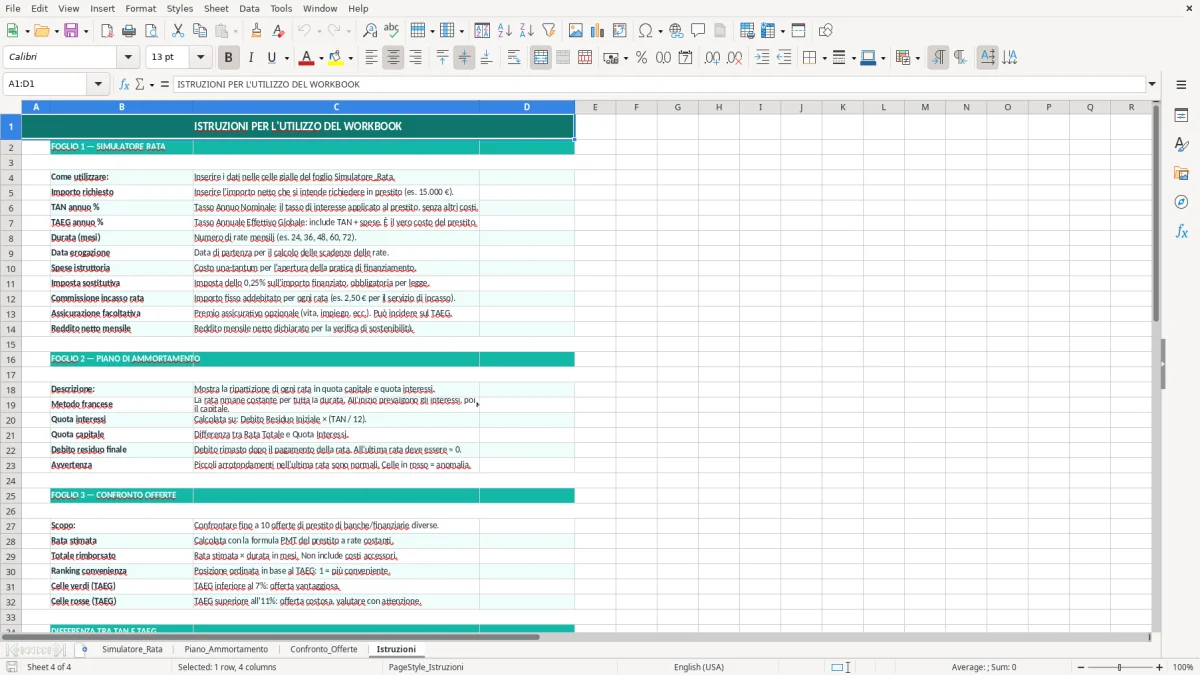This screenshot has width=1200, height=675.
Task: Expand the formula bar
Action: click(x=1152, y=84)
